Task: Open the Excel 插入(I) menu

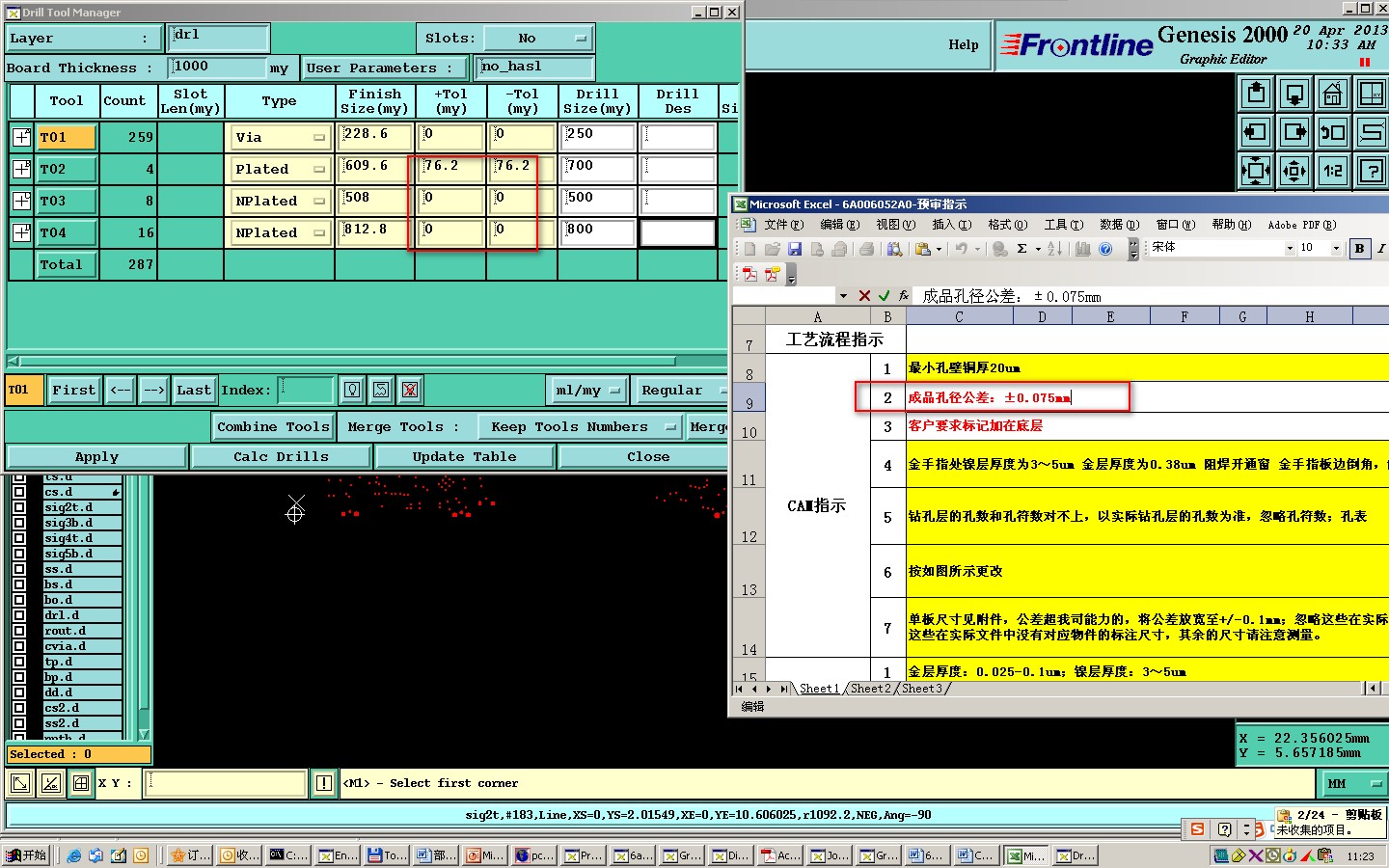Action: (950, 225)
